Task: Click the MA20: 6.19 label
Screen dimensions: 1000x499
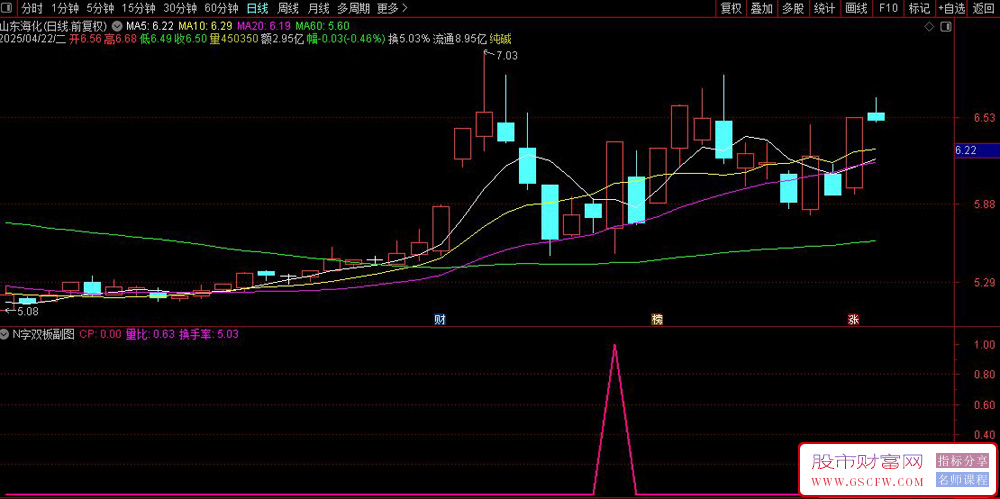Action: pos(263,27)
